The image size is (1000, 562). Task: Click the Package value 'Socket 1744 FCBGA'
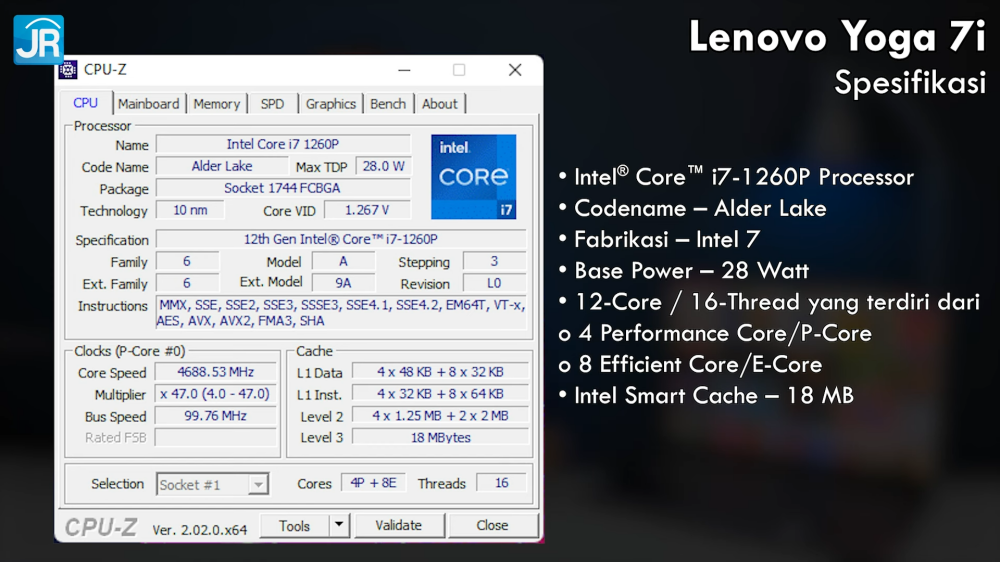(x=283, y=188)
